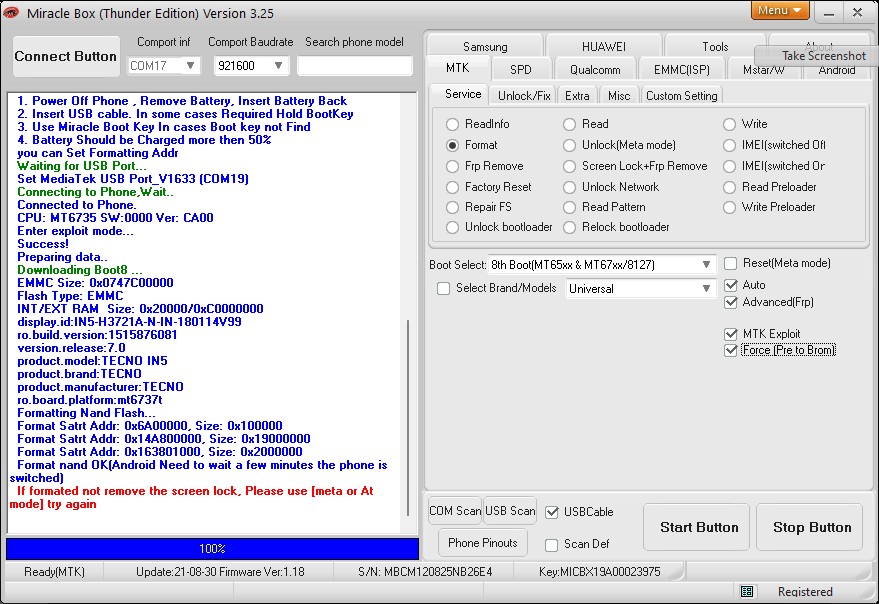The image size is (879, 604).
Task: Click the status bar grid icon near Registered
Action: point(747,592)
